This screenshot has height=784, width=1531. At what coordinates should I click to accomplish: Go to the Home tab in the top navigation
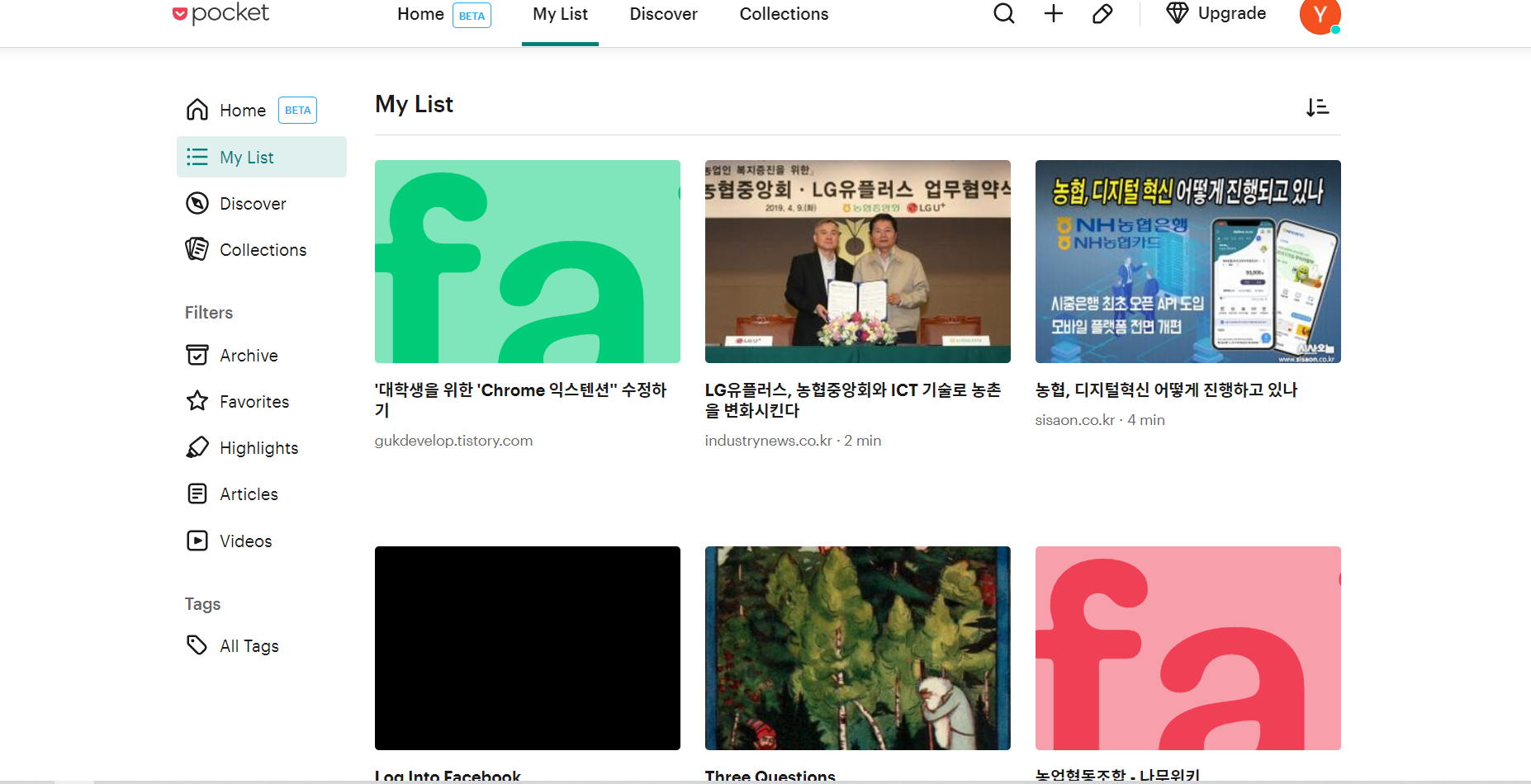(x=420, y=14)
